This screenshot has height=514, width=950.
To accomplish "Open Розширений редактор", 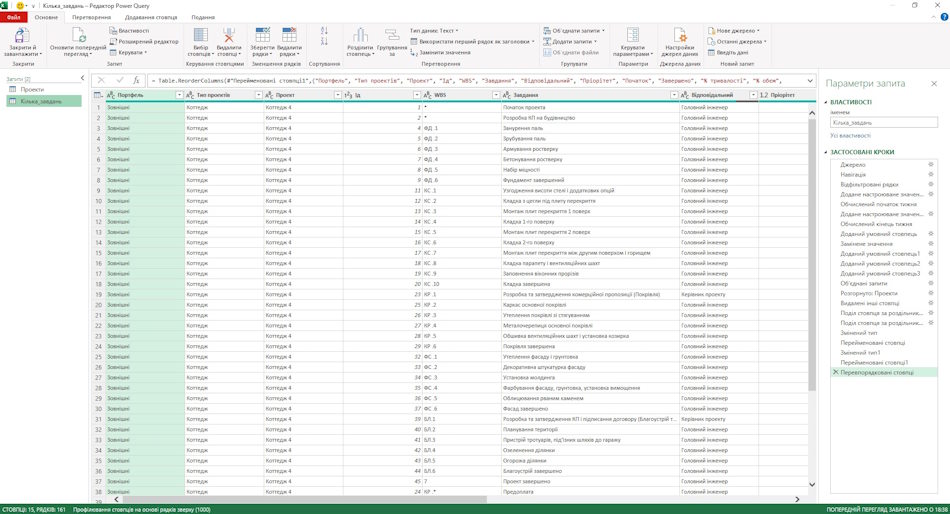I will tap(144, 41).
